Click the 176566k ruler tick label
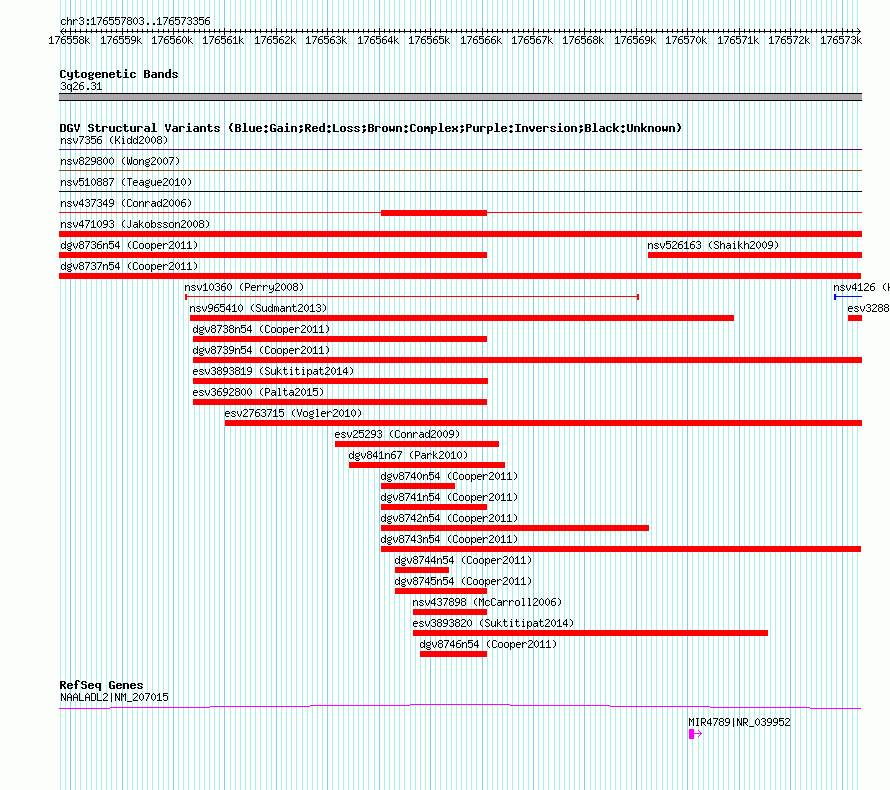Viewport: 890px width, 790px height. [481, 40]
